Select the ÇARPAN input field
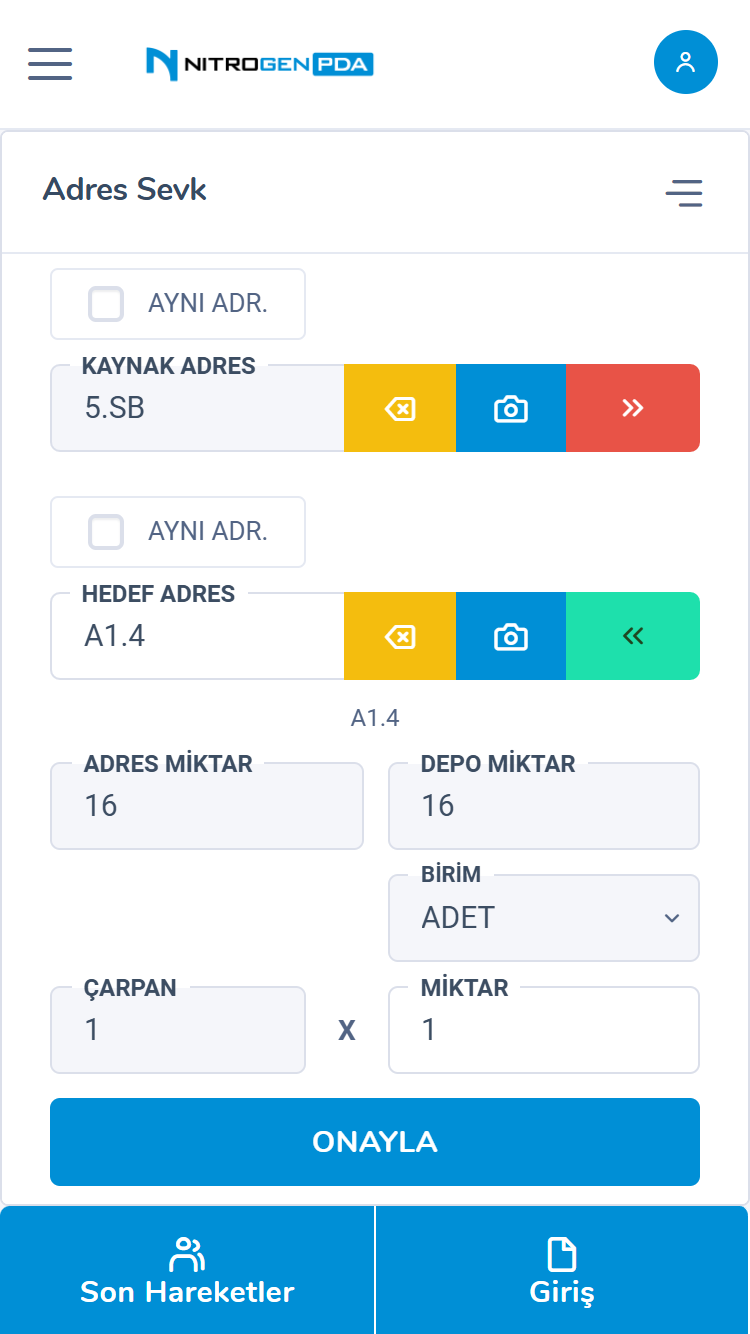Screen dimensions: 750x1334 tap(178, 1030)
